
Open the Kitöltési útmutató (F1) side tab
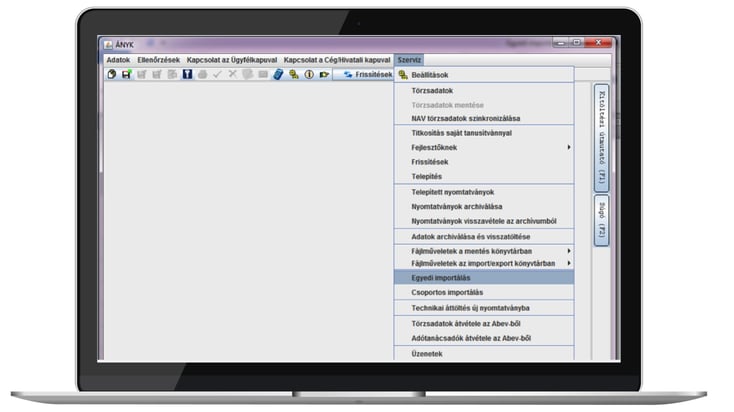click(x=602, y=138)
